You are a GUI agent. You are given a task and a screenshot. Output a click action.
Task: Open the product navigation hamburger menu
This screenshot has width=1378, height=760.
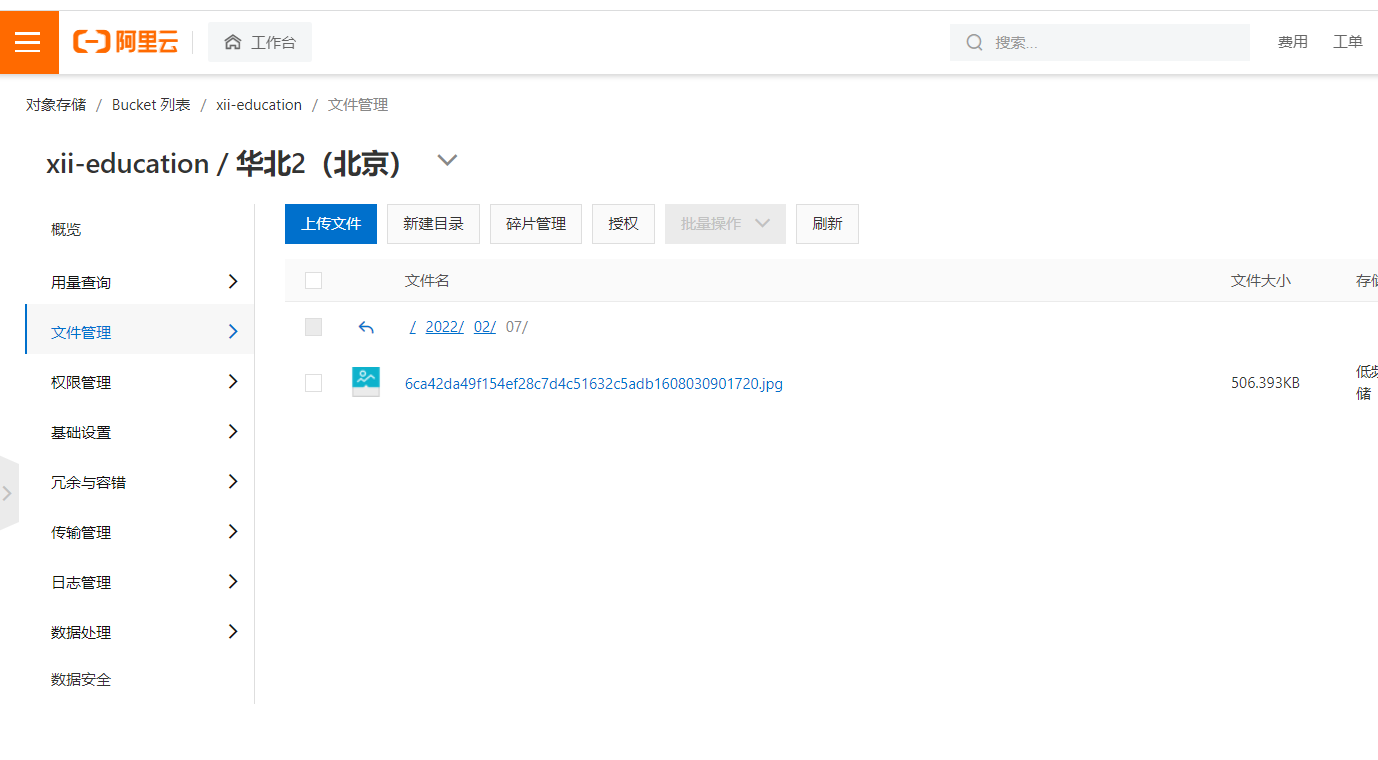[x=28, y=41]
